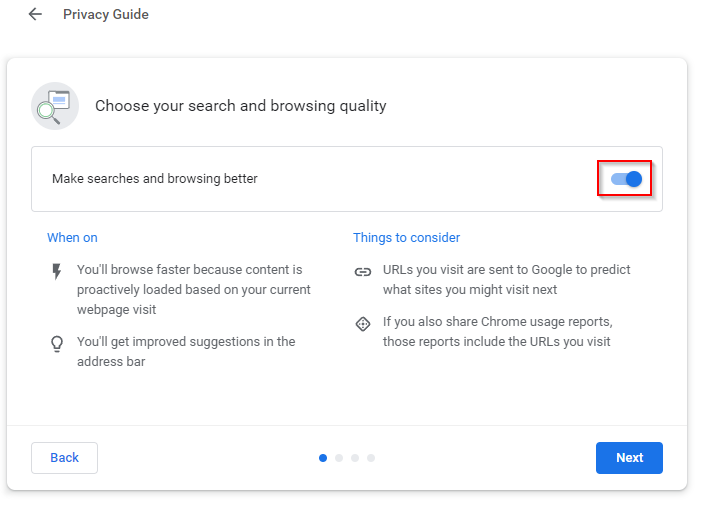Viewport: 703px width, 508px height.
Task: Click the lightning bolt faster-browsing icon
Action: [56, 271]
